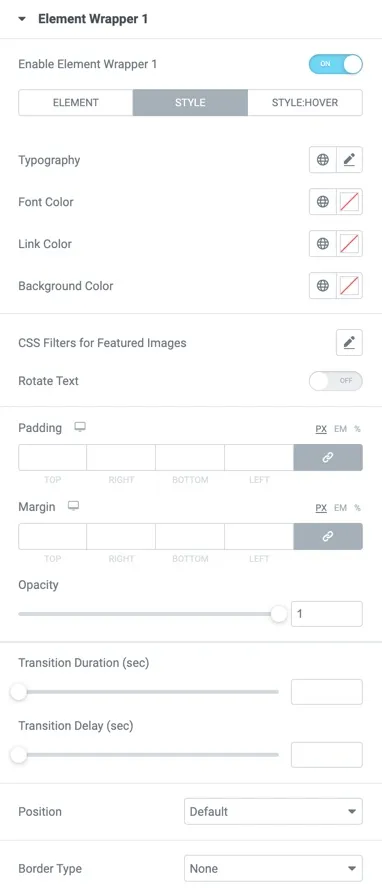Viewport: 382px width, 894px height.
Task: Pick a Font Color swatch
Action: [x=350, y=202]
